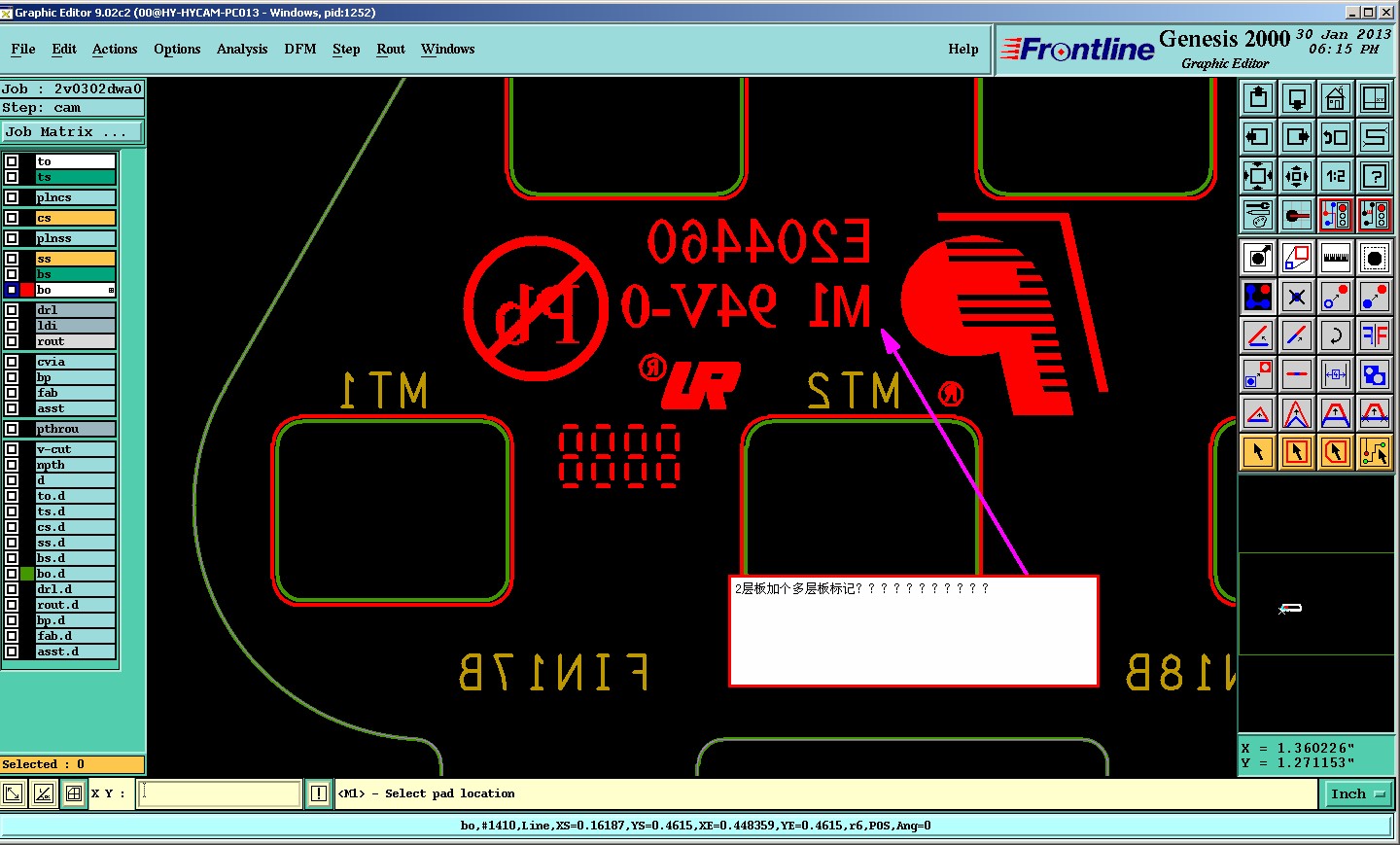Toggle the checkbox for layer ts
This screenshot has height=845, width=1400.
click(x=12, y=177)
